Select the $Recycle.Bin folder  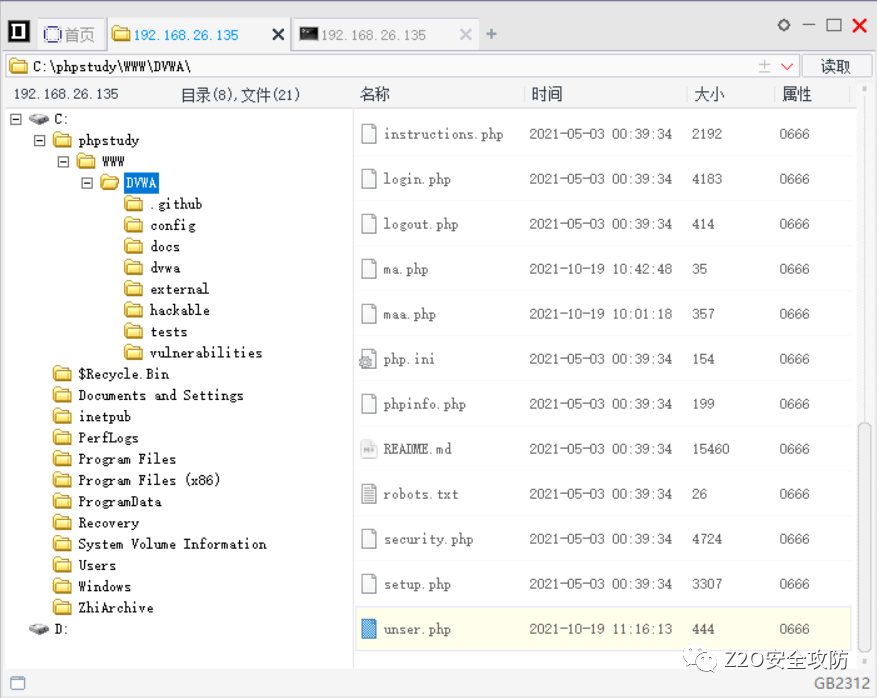[124, 374]
